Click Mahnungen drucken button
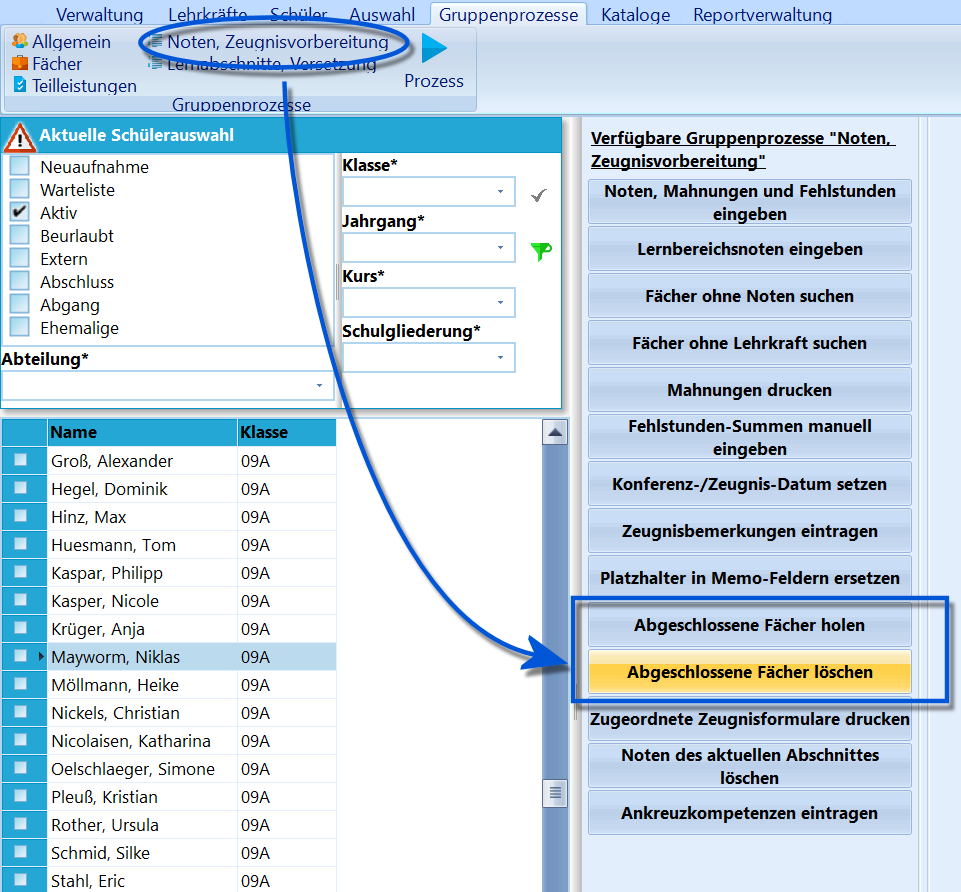Viewport: 961px width, 892px height. (x=750, y=390)
